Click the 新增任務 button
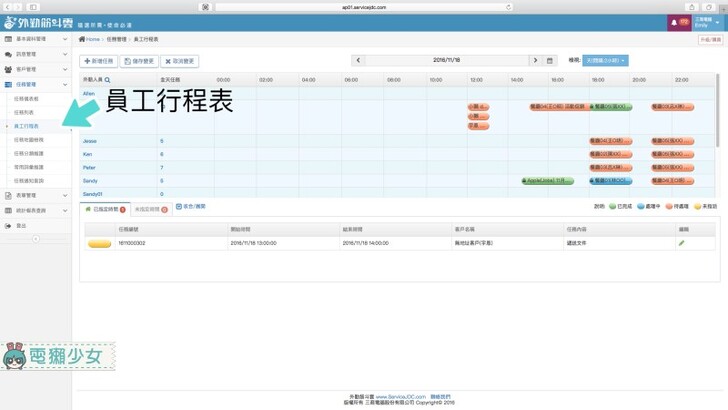Viewport: 728px width, 410px height. [x=99, y=61]
